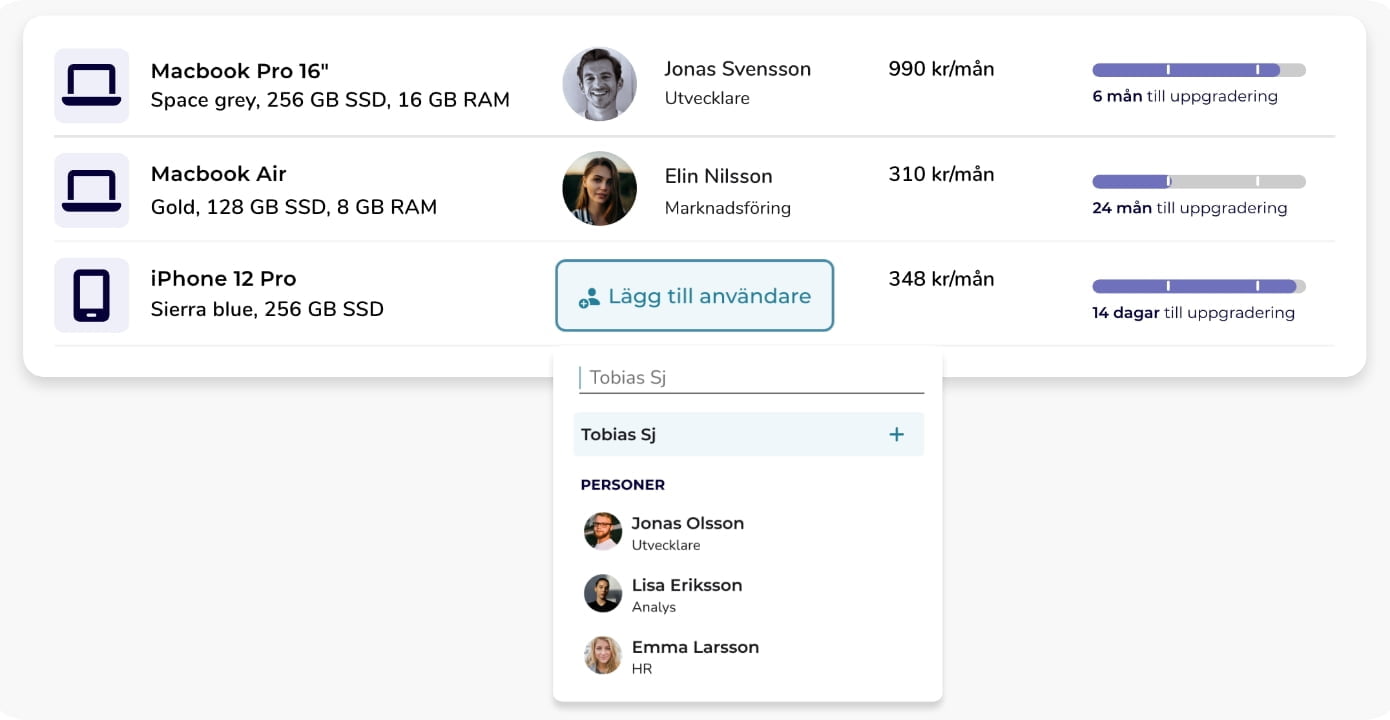Viewport: 1390px width, 720px height.
Task: Click Lisa Eriksson's avatar in the list
Action: pos(603,594)
